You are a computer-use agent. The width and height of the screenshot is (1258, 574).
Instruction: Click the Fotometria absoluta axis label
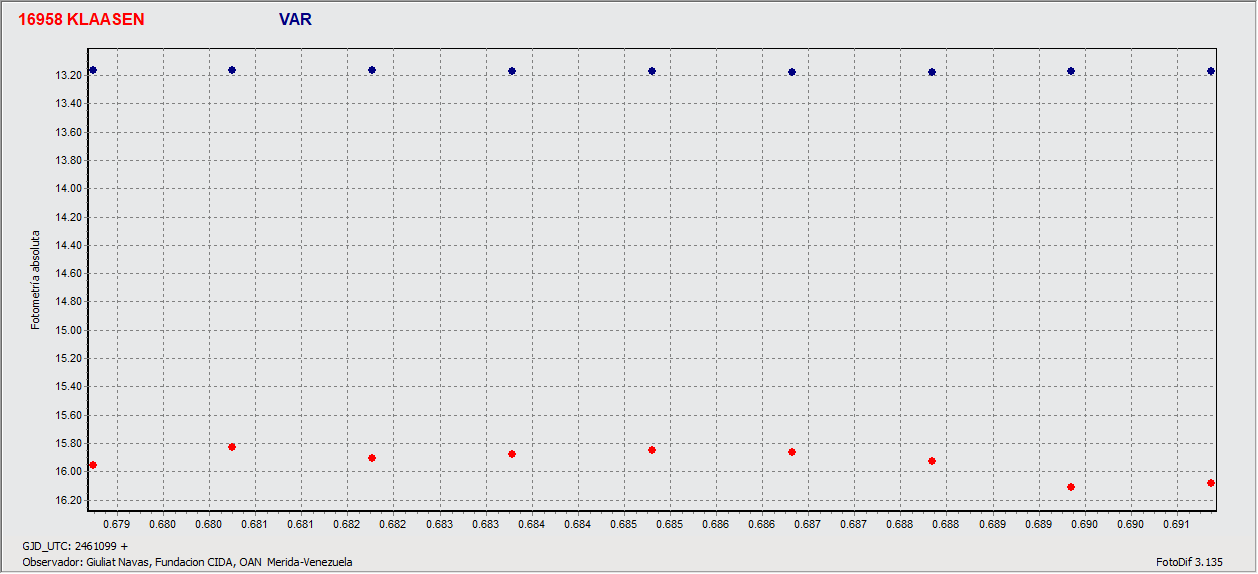(36, 280)
